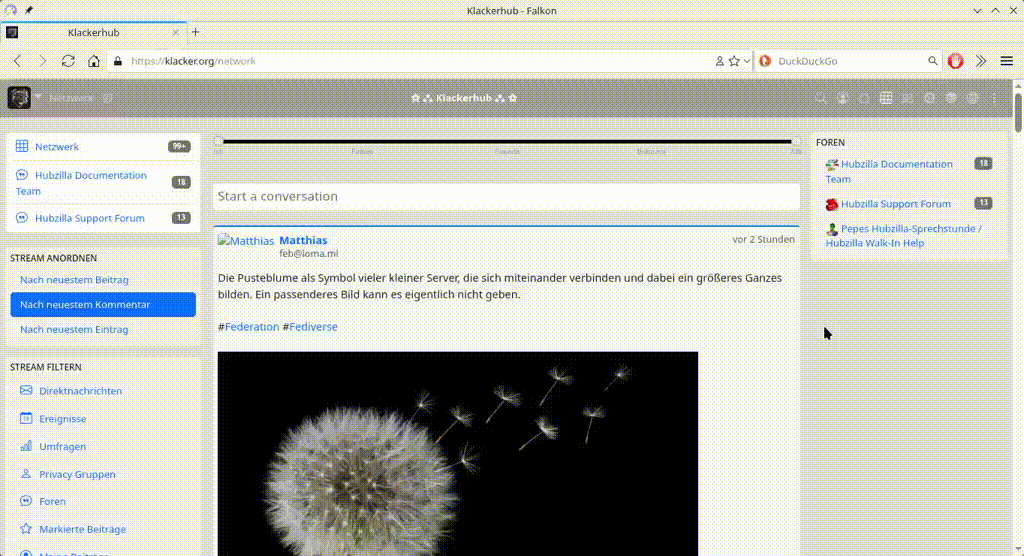Viewport: 1024px width, 556px height.
Task: Open the #Federation hashtag
Action: pos(251,327)
